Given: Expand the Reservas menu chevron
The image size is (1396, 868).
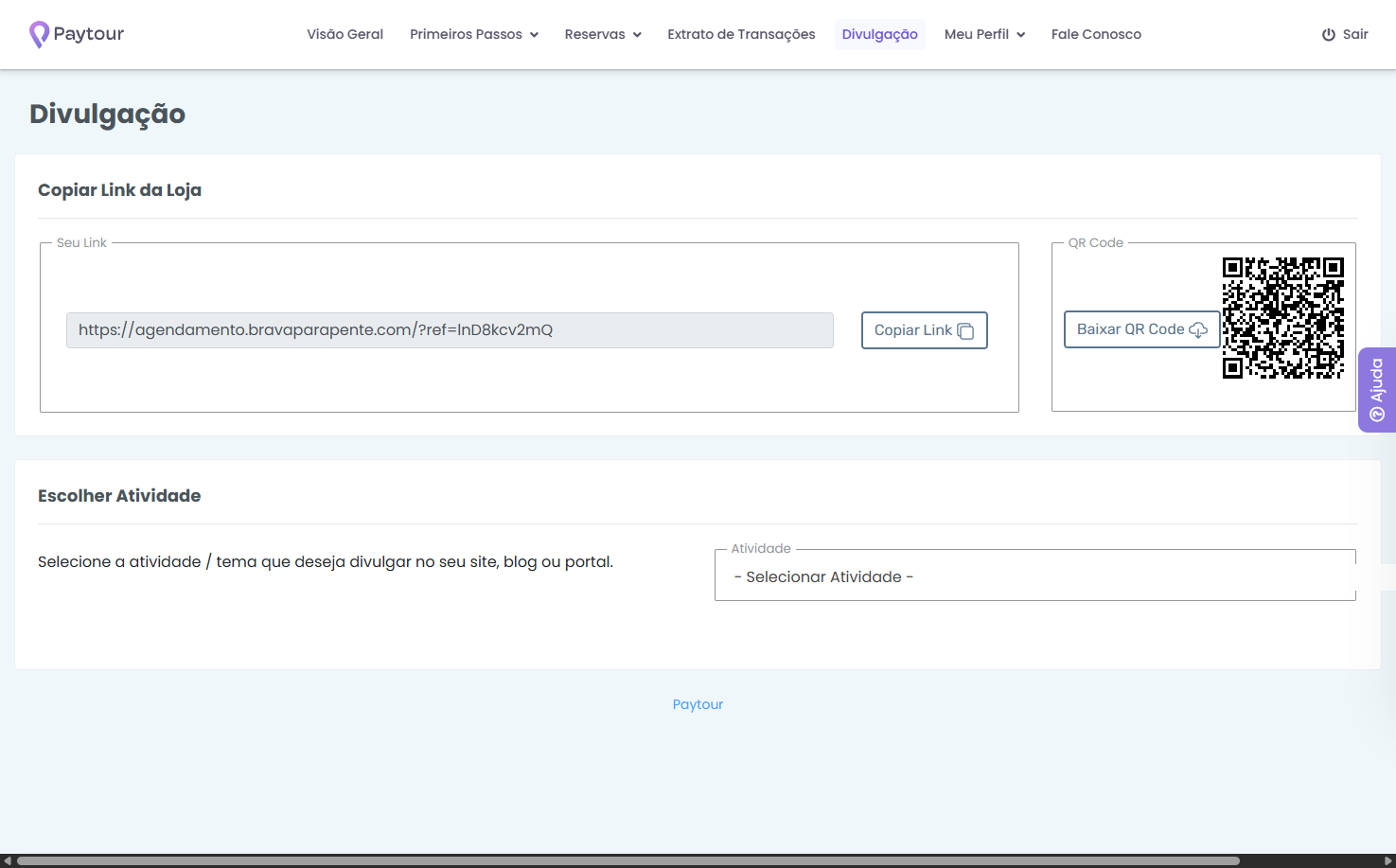Looking at the screenshot, I should (637, 35).
